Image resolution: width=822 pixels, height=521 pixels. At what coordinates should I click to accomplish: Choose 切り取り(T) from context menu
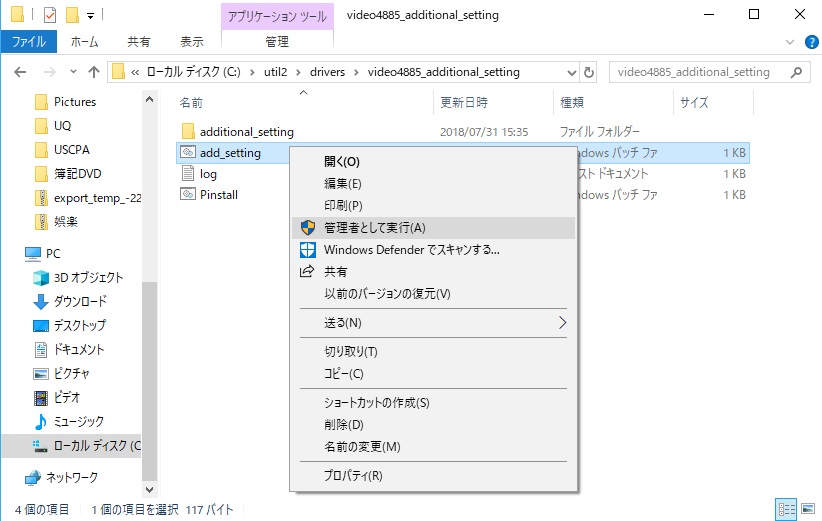(433, 352)
